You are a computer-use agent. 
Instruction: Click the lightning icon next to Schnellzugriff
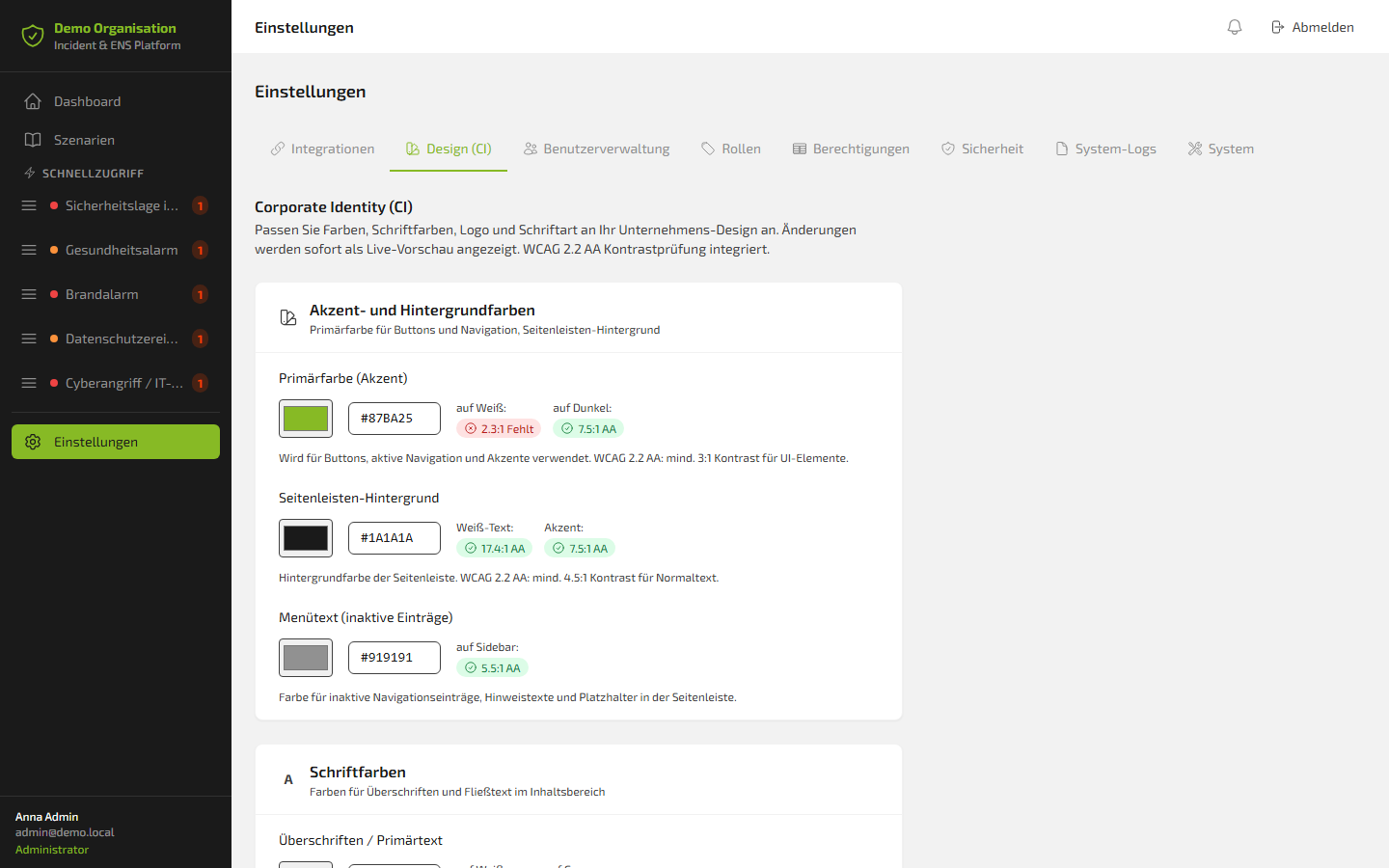[x=30, y=174]
